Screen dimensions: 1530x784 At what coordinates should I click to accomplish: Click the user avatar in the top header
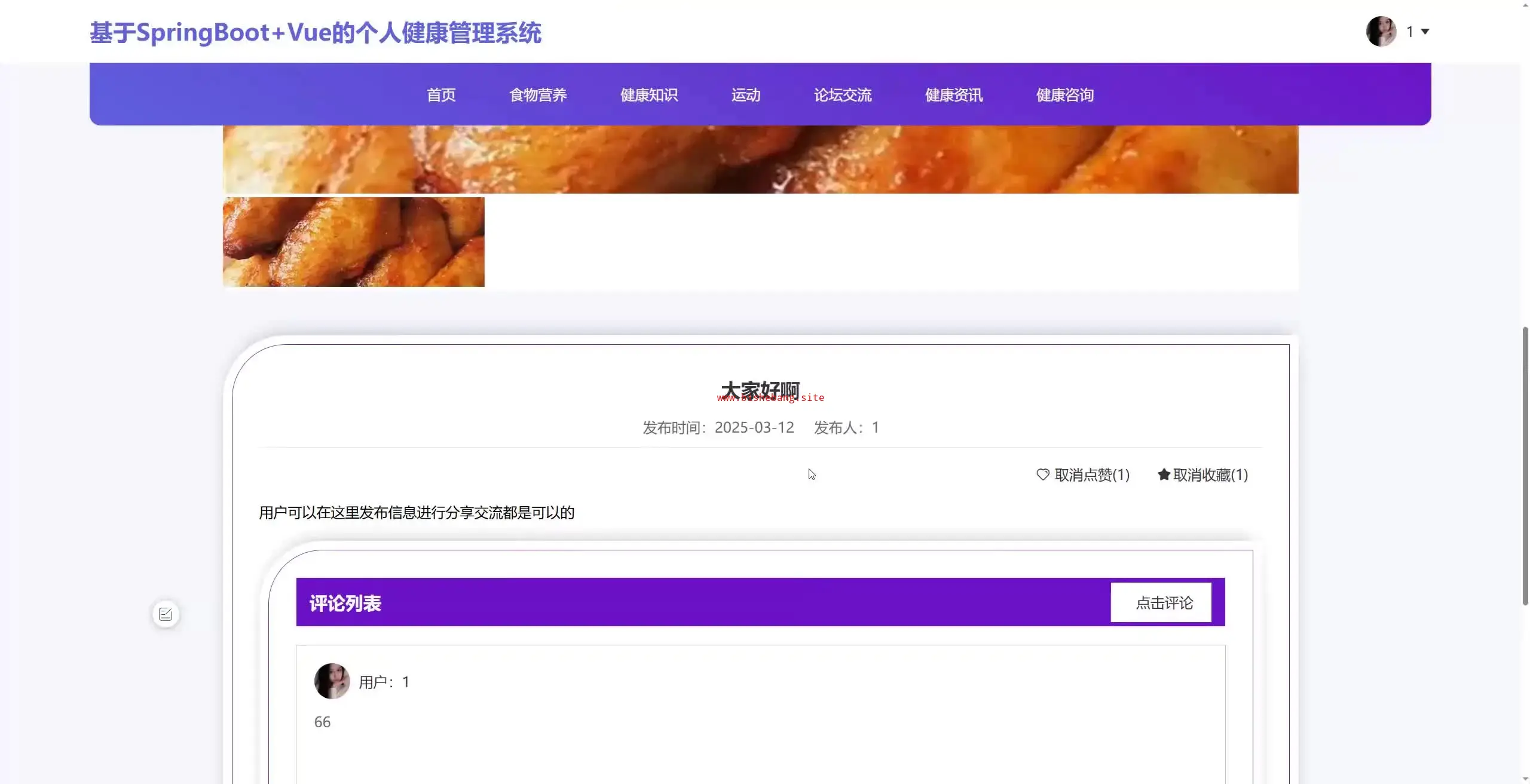pyautogui.click(x=1381, y=31)
